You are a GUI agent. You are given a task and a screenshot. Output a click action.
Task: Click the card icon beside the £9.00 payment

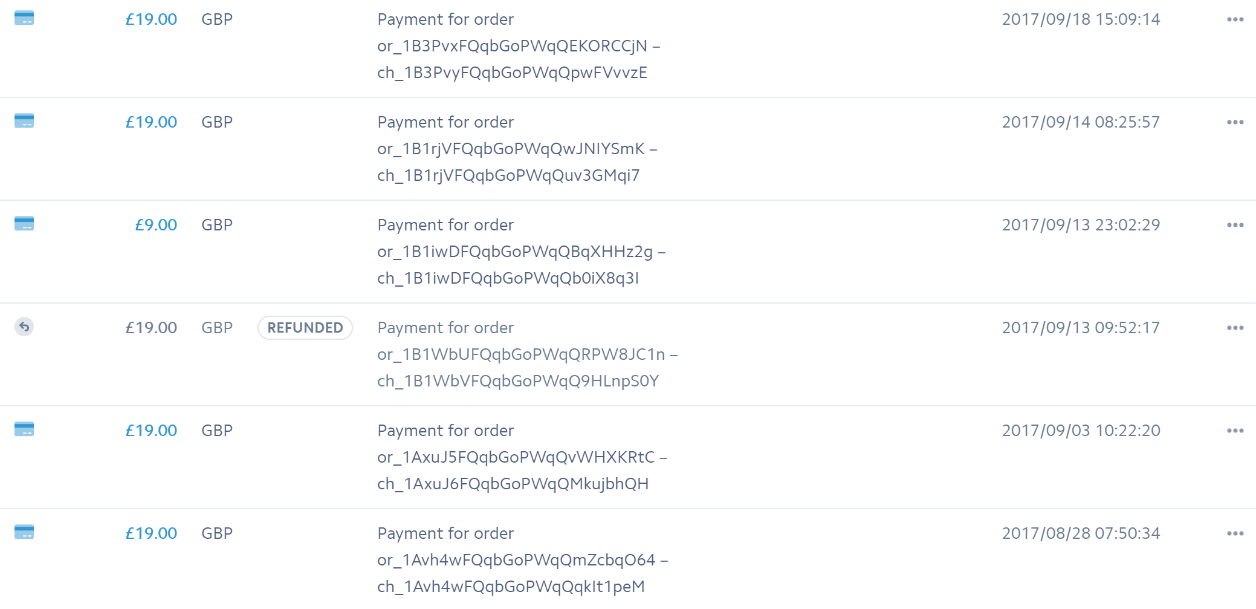point(24,223)
